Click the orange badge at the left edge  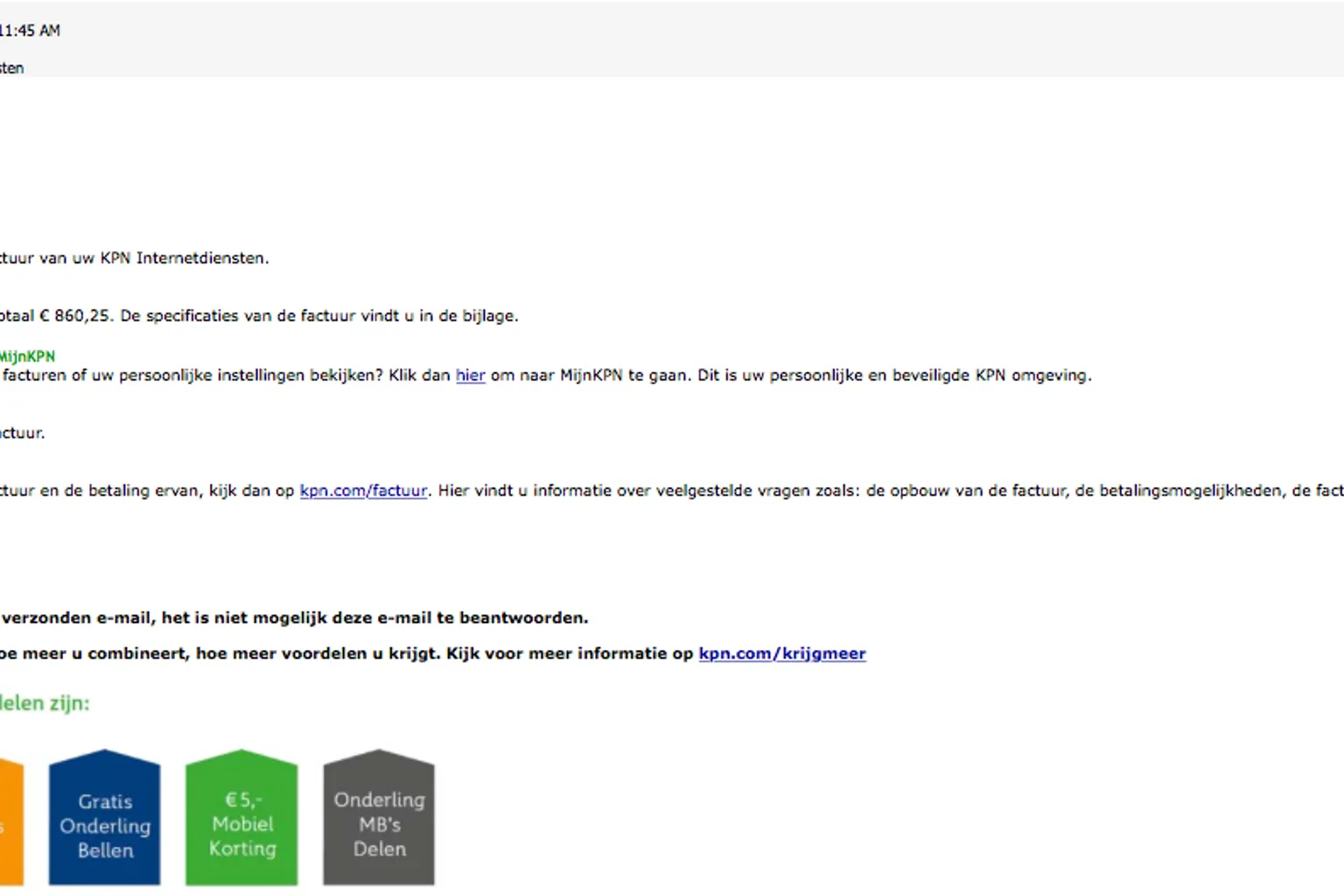10,822
